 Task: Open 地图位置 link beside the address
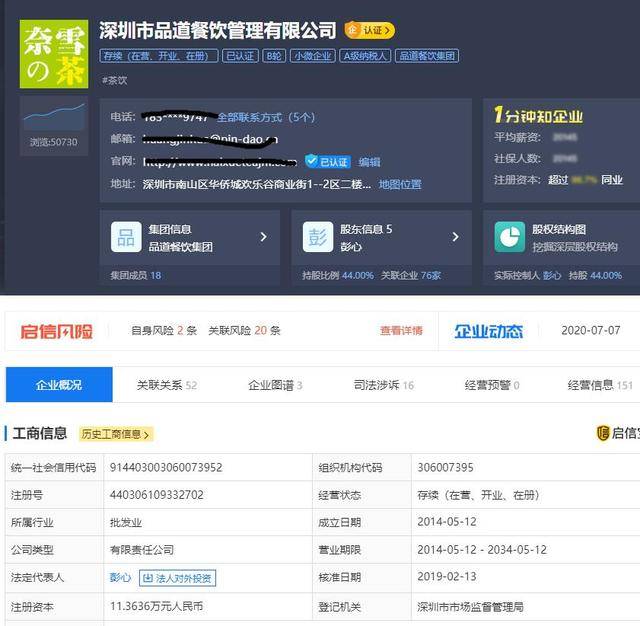400,184
